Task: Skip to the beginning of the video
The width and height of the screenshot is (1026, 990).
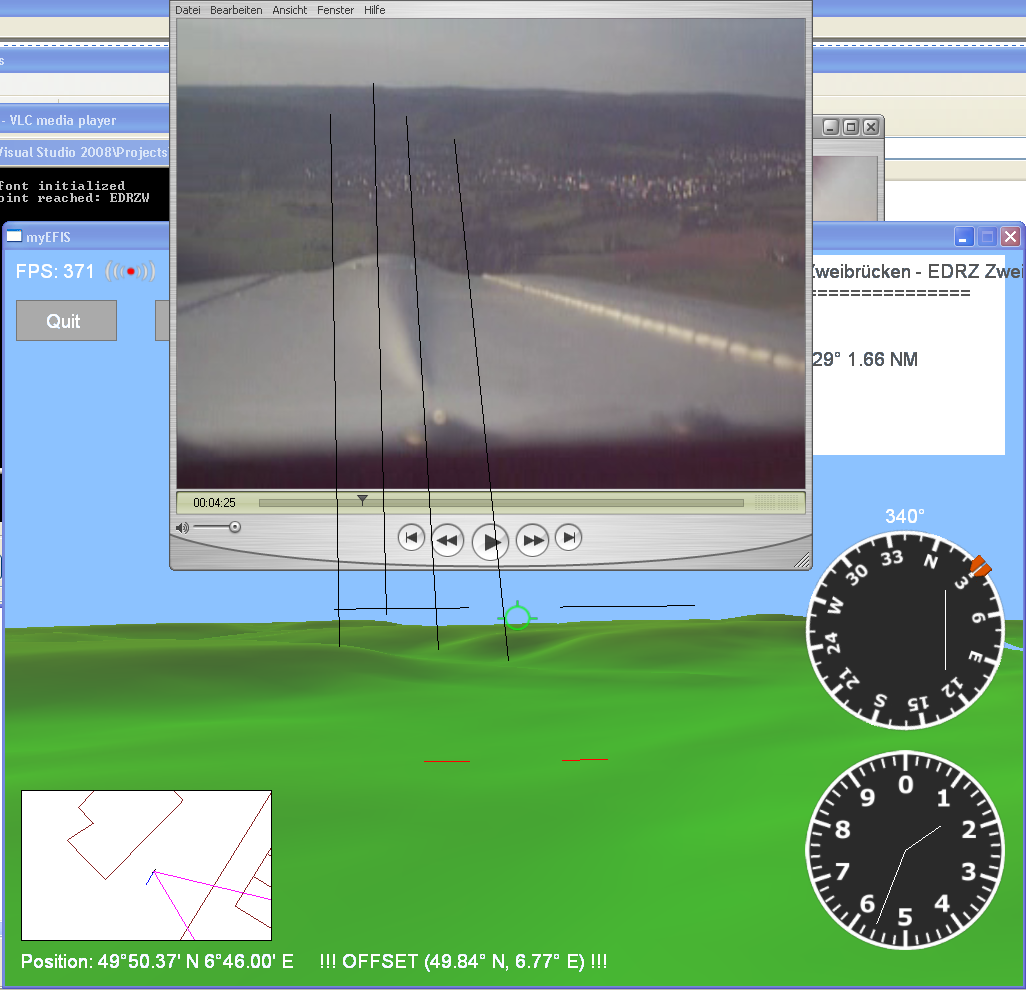Action: tap(411, 538)
